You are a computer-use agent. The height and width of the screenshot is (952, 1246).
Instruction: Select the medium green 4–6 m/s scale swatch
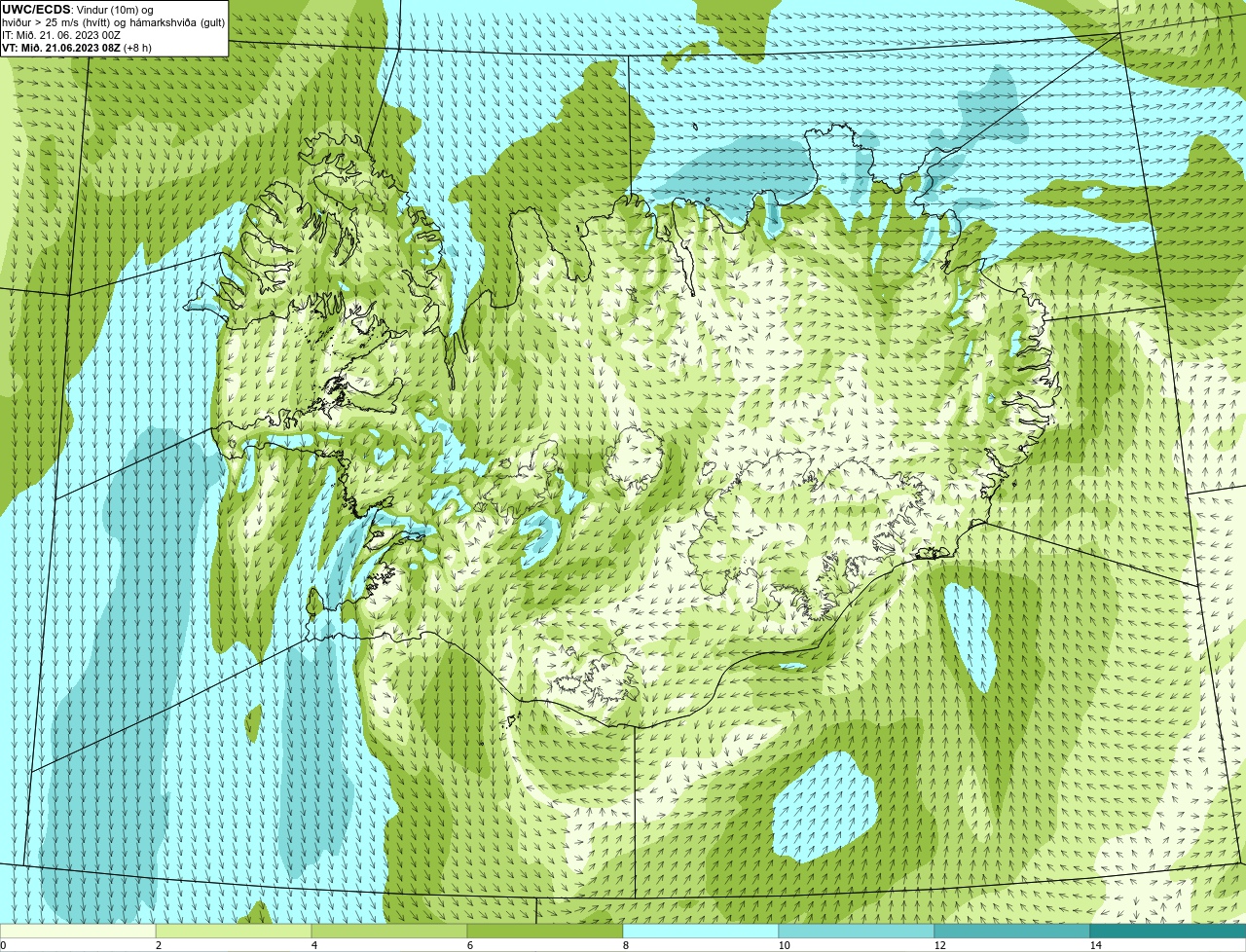point(389,931)
